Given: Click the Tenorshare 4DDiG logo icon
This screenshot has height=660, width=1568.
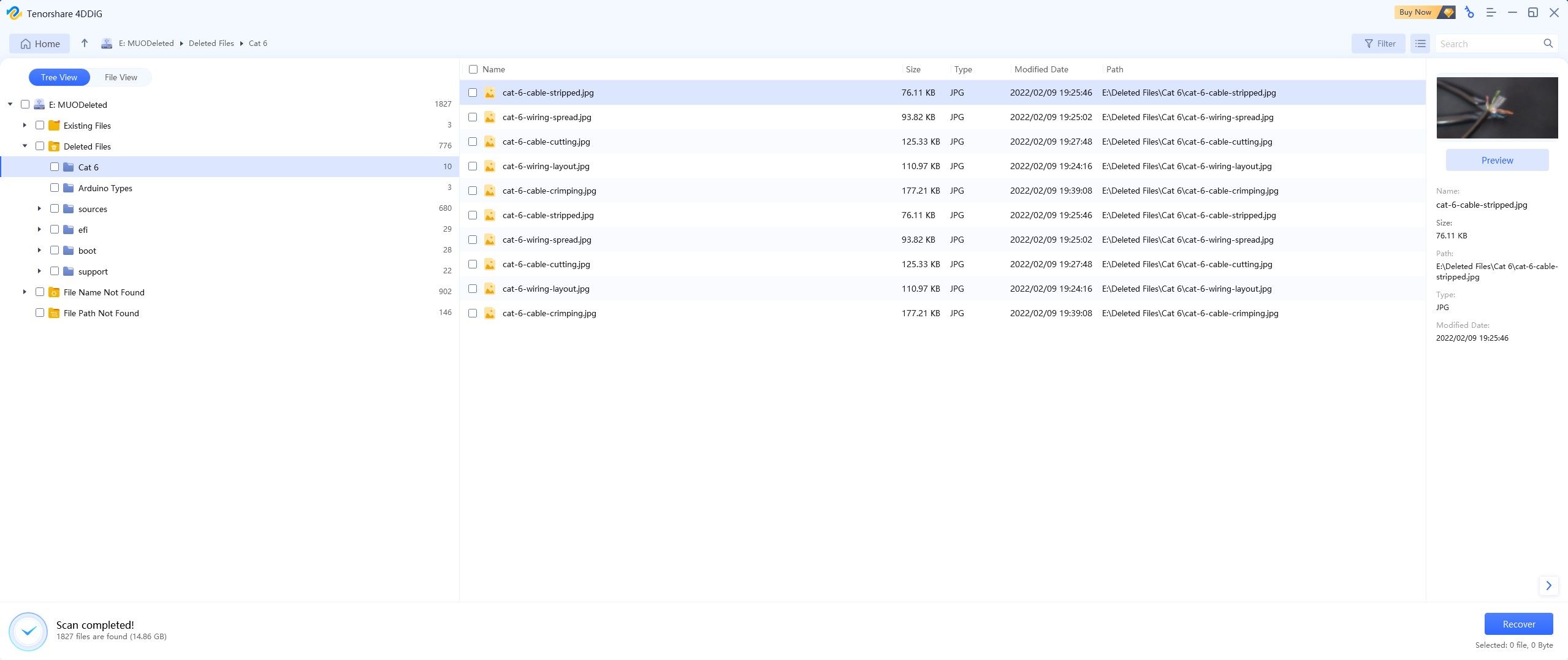Looking at the screenshot, I should (x=13, y=13).
